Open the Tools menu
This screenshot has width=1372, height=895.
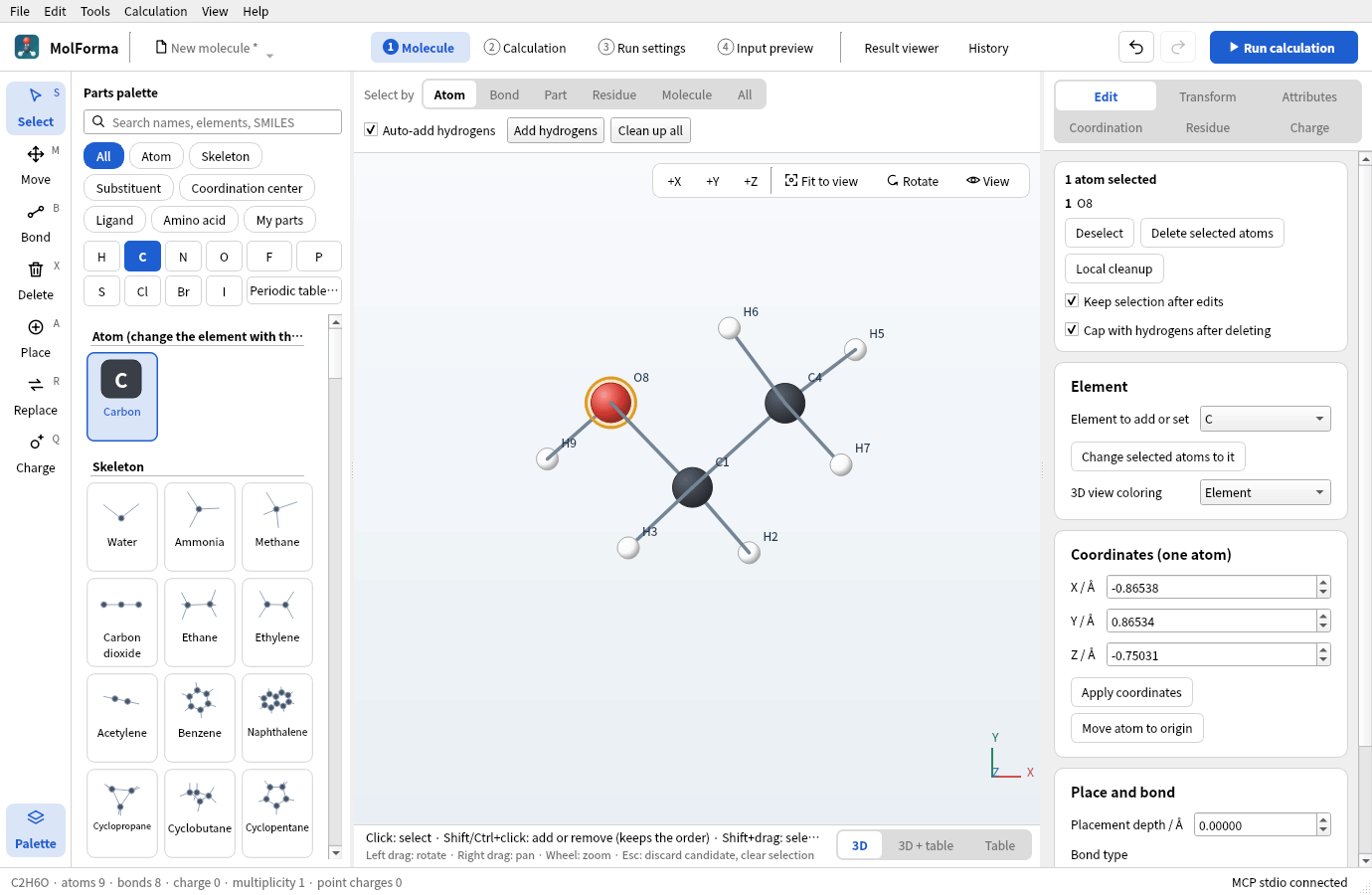95,11
